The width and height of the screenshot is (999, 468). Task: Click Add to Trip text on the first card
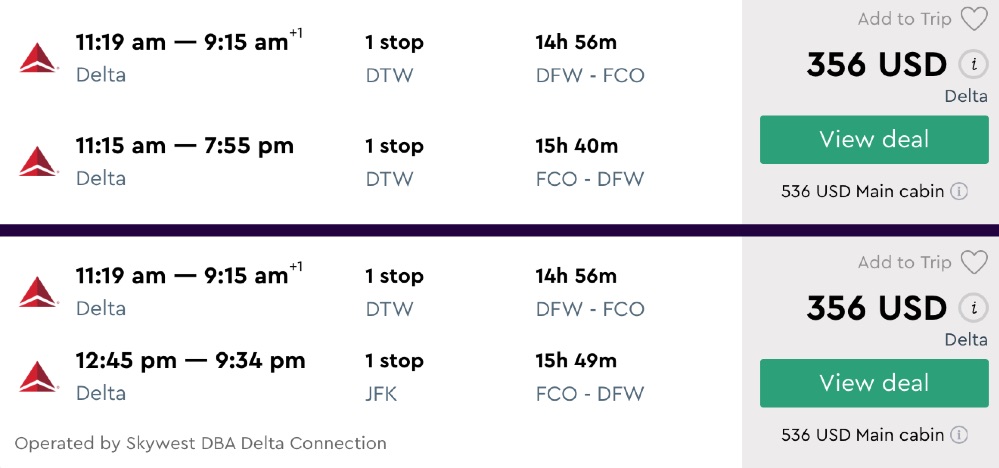coord(904,19)
